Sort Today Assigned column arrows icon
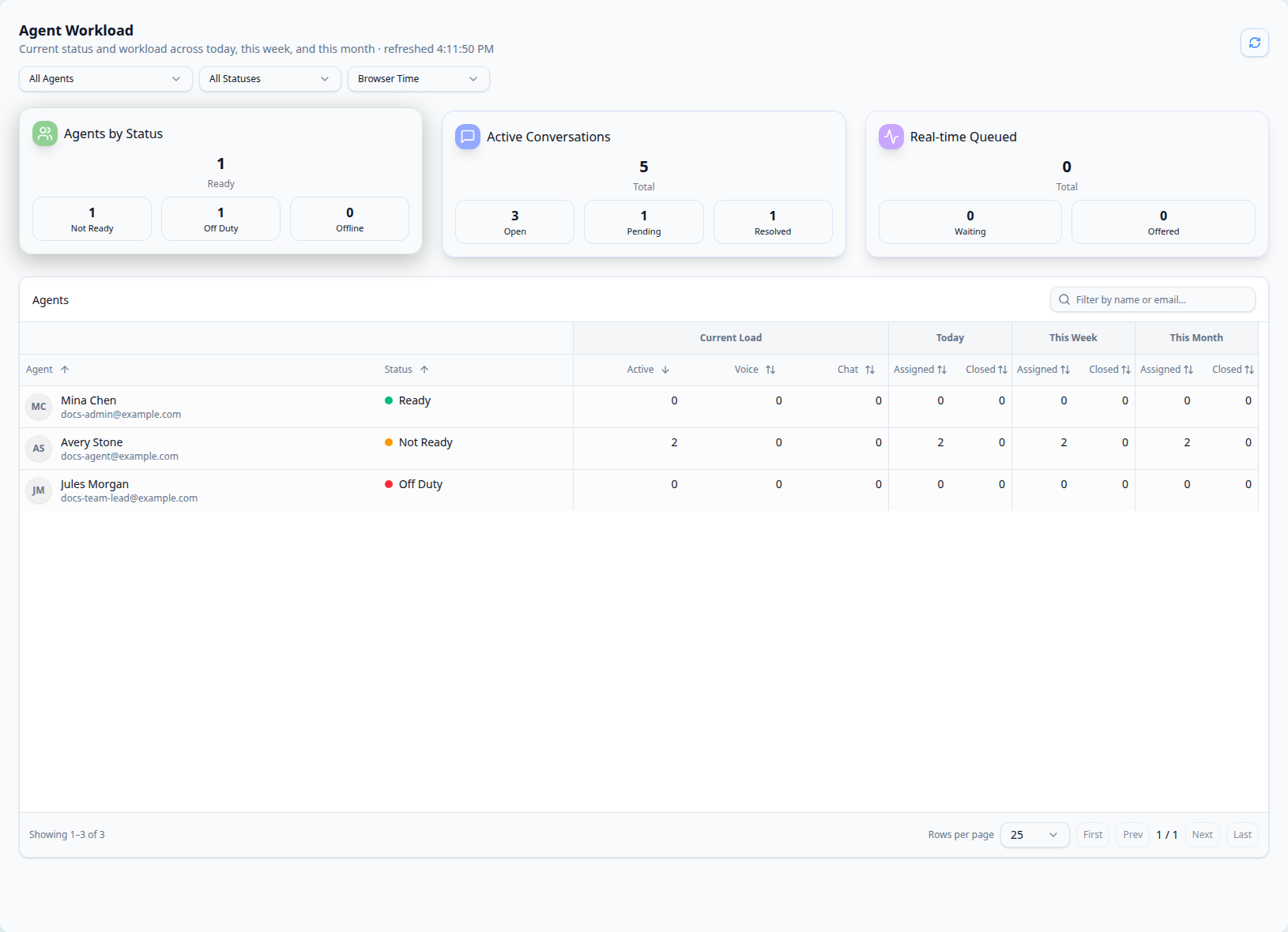1288x932 pixels. tap(942, 370)
